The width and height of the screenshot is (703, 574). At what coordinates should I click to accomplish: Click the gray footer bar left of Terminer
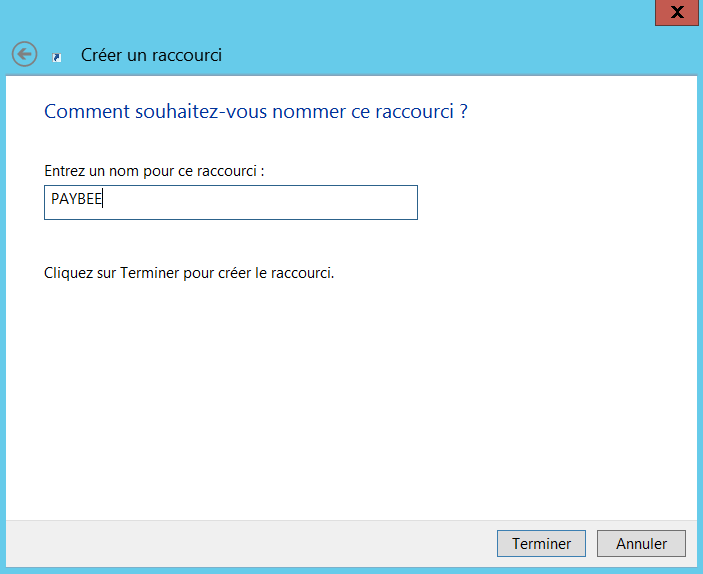tap(250, 544)
